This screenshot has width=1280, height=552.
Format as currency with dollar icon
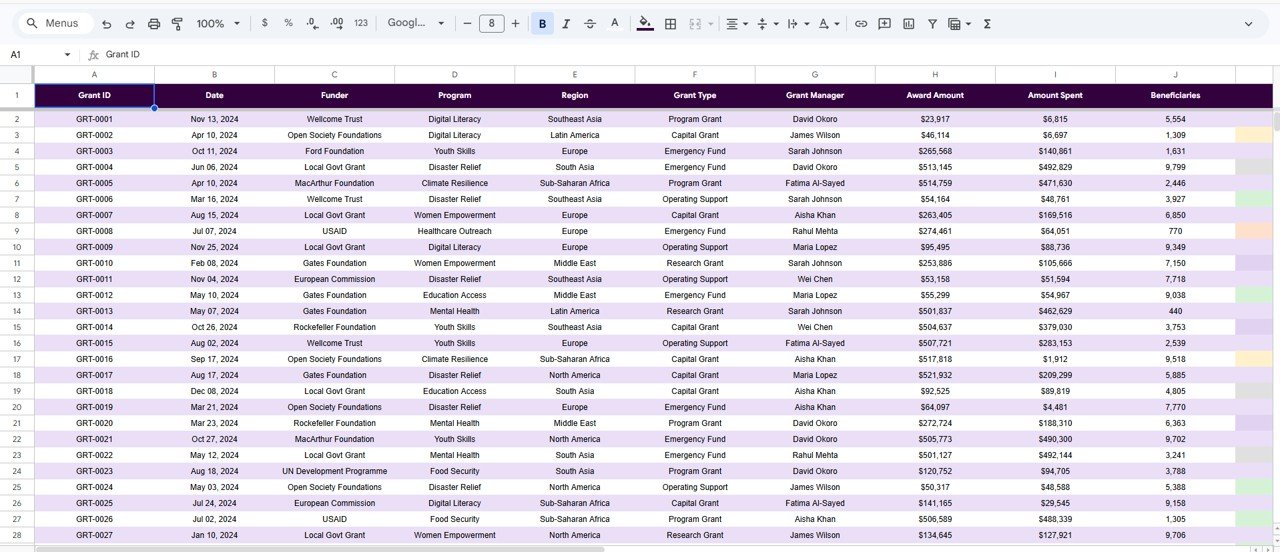pyautogui.click(x=264, y=23)
